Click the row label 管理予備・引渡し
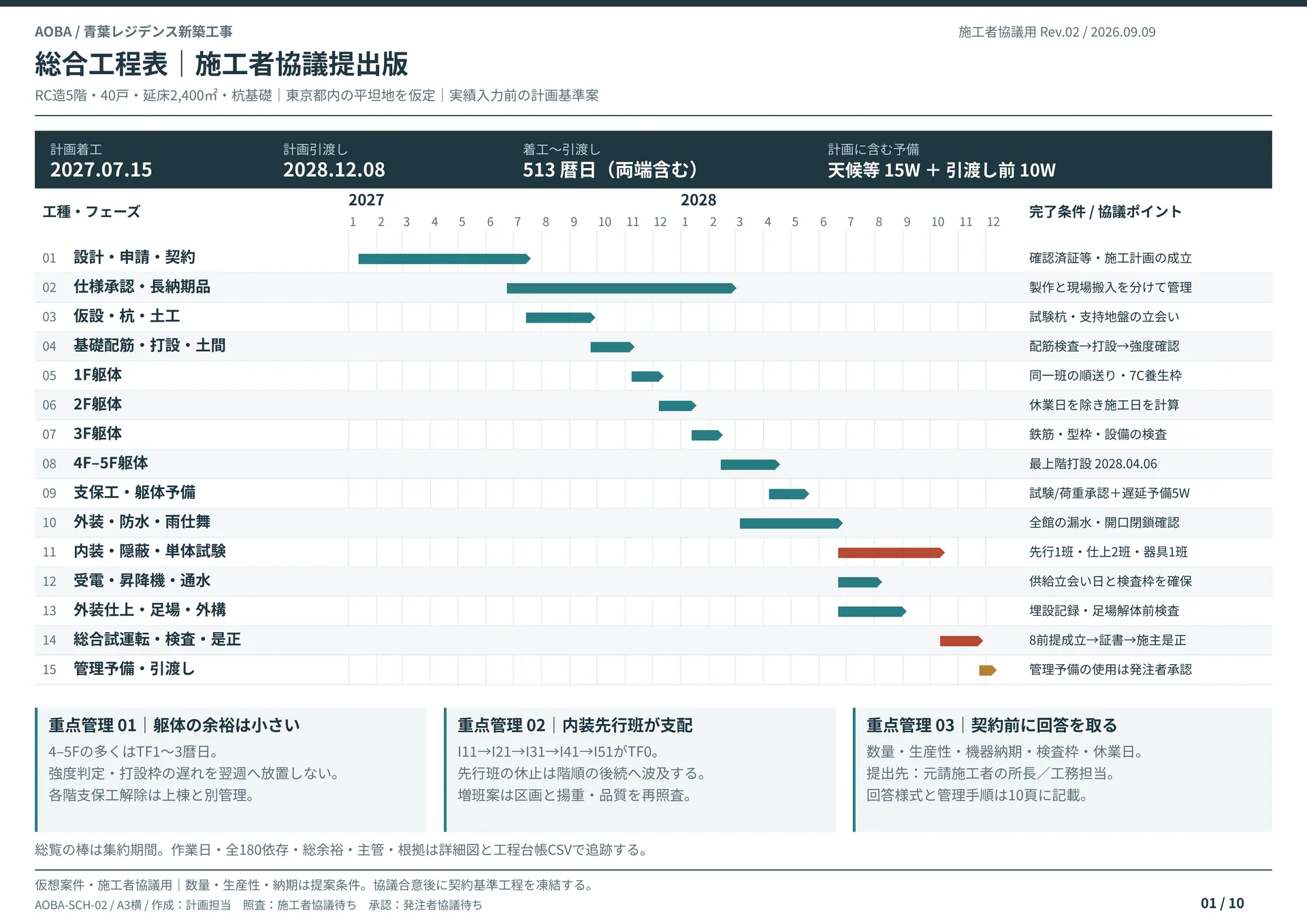The width and height of the screenshot is (1307, 924). tap(134, 669)
